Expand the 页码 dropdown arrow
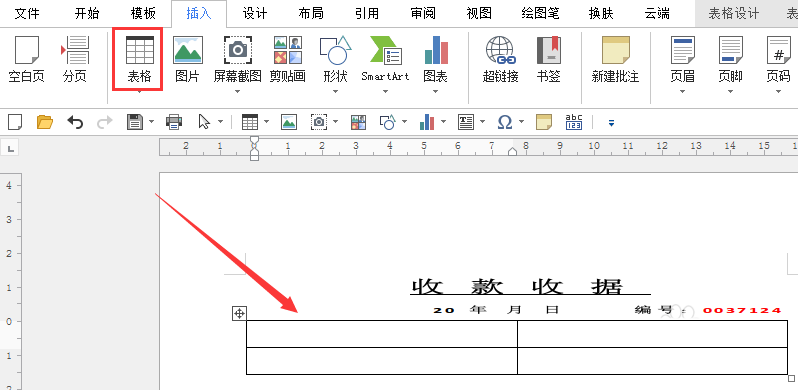This screenshot has width=798, height=390. coord(778,92)
